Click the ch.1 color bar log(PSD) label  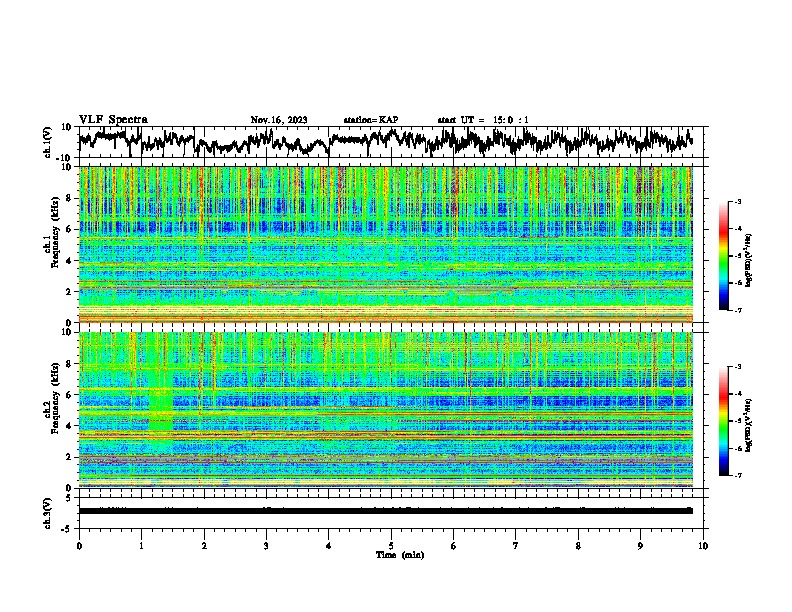click(749, 260)
